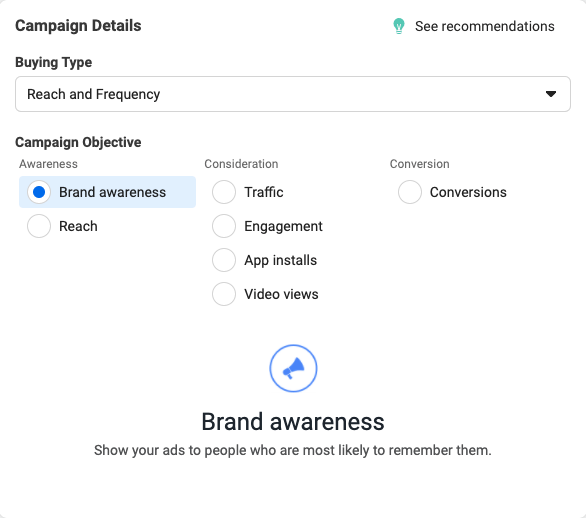
Task: Select the Engagement radio button
Action: click(224, 226)
